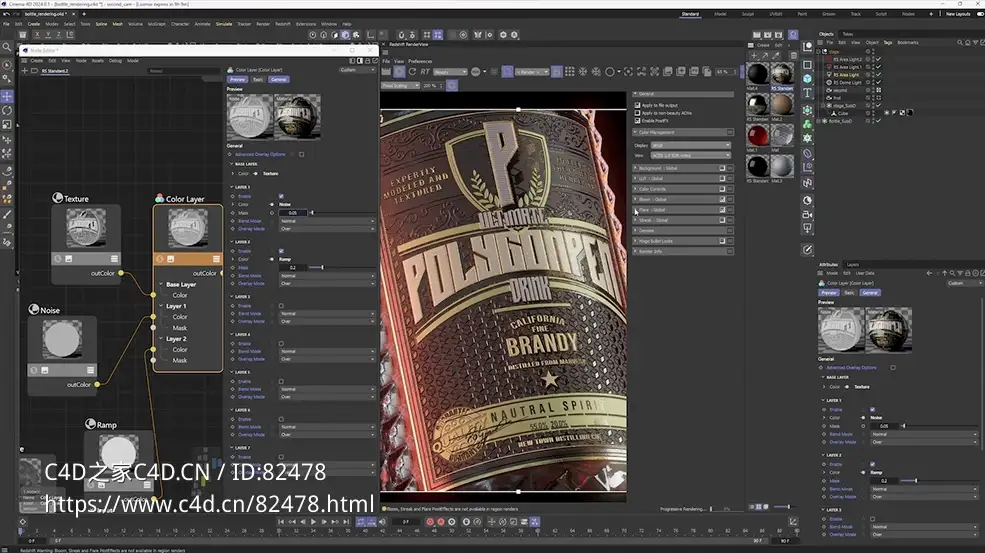Click the Y axis lock icon

click(48, 35)
